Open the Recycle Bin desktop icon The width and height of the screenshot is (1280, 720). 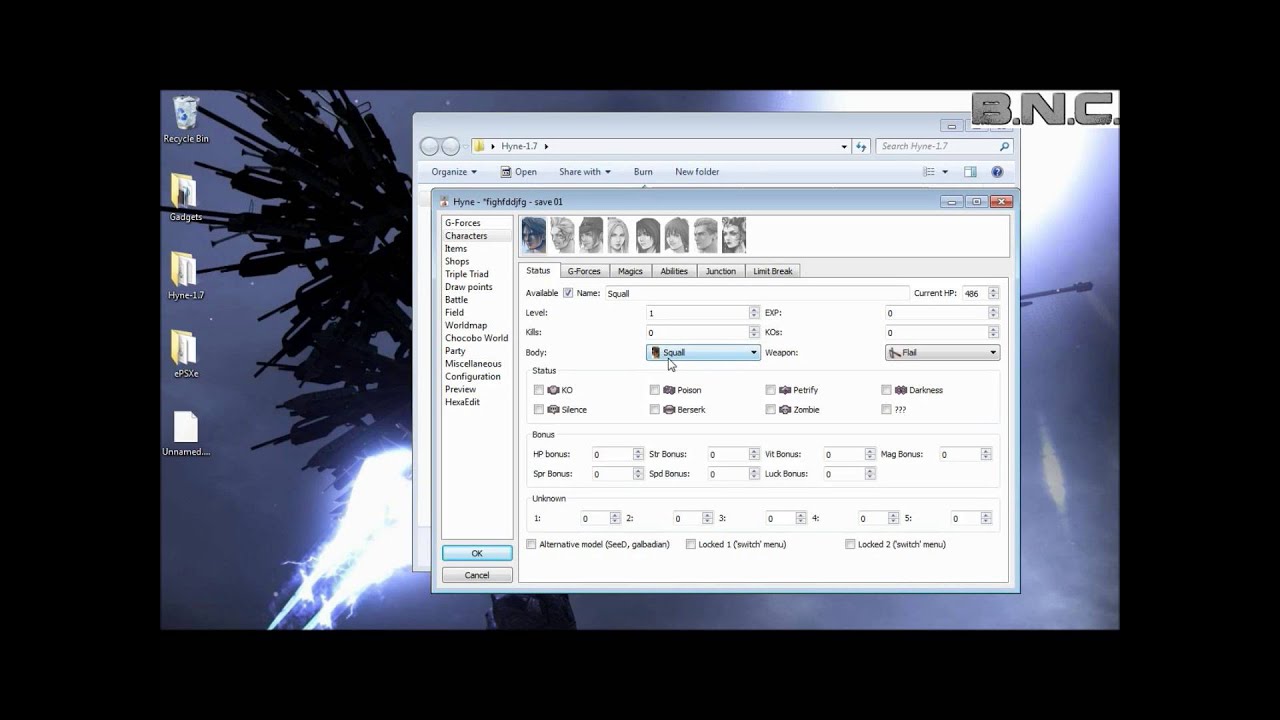pos(186,120)
